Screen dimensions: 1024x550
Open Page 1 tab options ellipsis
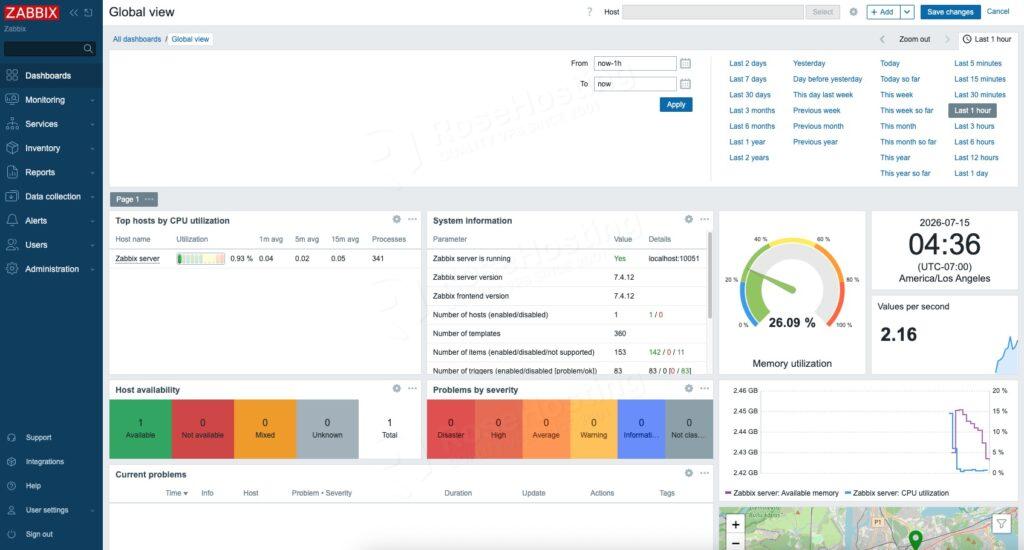[x=149, y=199]
